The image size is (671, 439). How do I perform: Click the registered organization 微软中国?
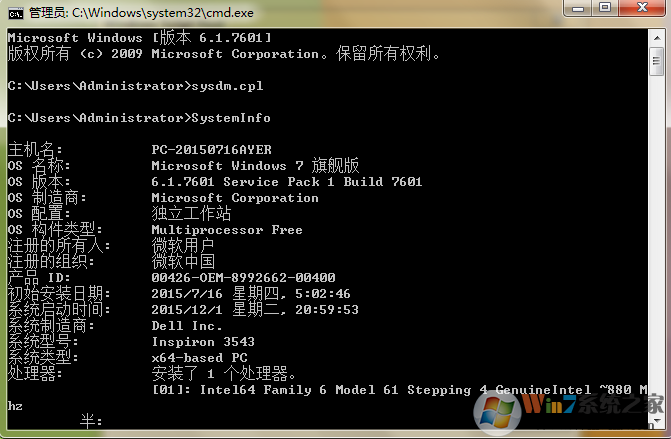183,261
